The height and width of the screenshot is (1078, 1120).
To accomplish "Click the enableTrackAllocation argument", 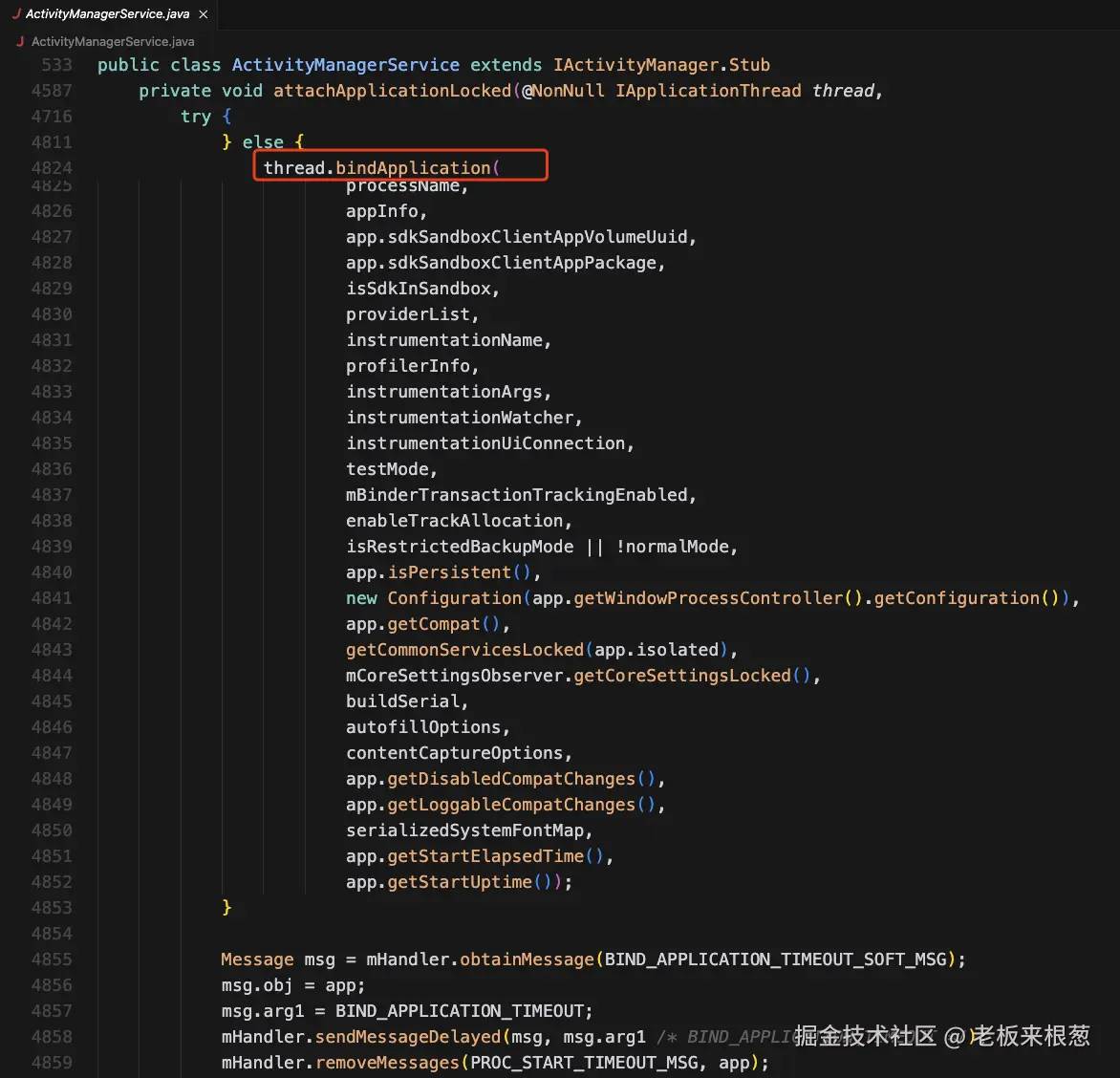I will (x=454, y=521).
